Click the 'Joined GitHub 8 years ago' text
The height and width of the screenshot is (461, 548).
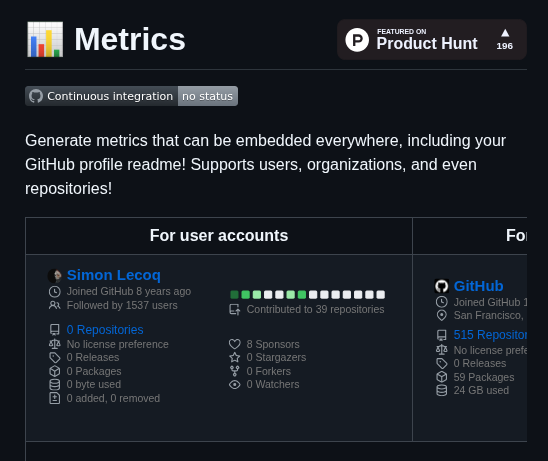pos(129,291)
